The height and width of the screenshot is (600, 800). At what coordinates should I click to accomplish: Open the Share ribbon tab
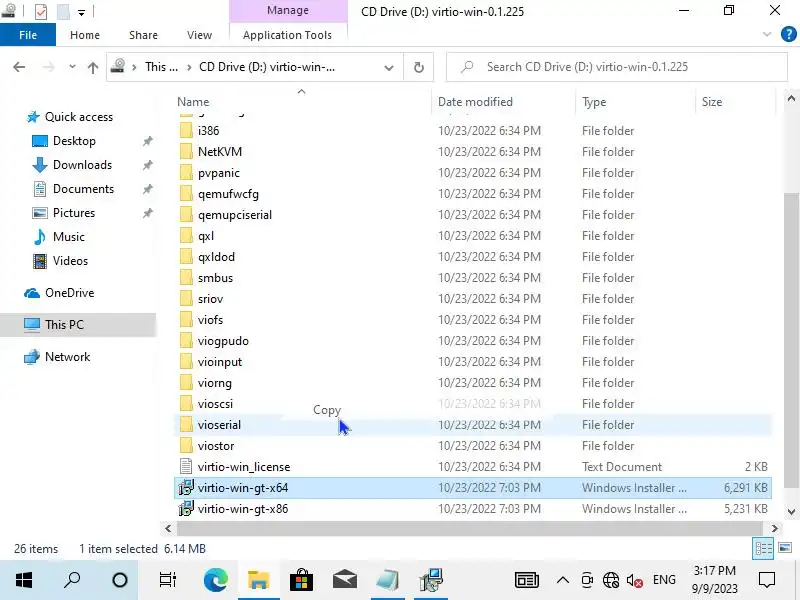point(143,35)
